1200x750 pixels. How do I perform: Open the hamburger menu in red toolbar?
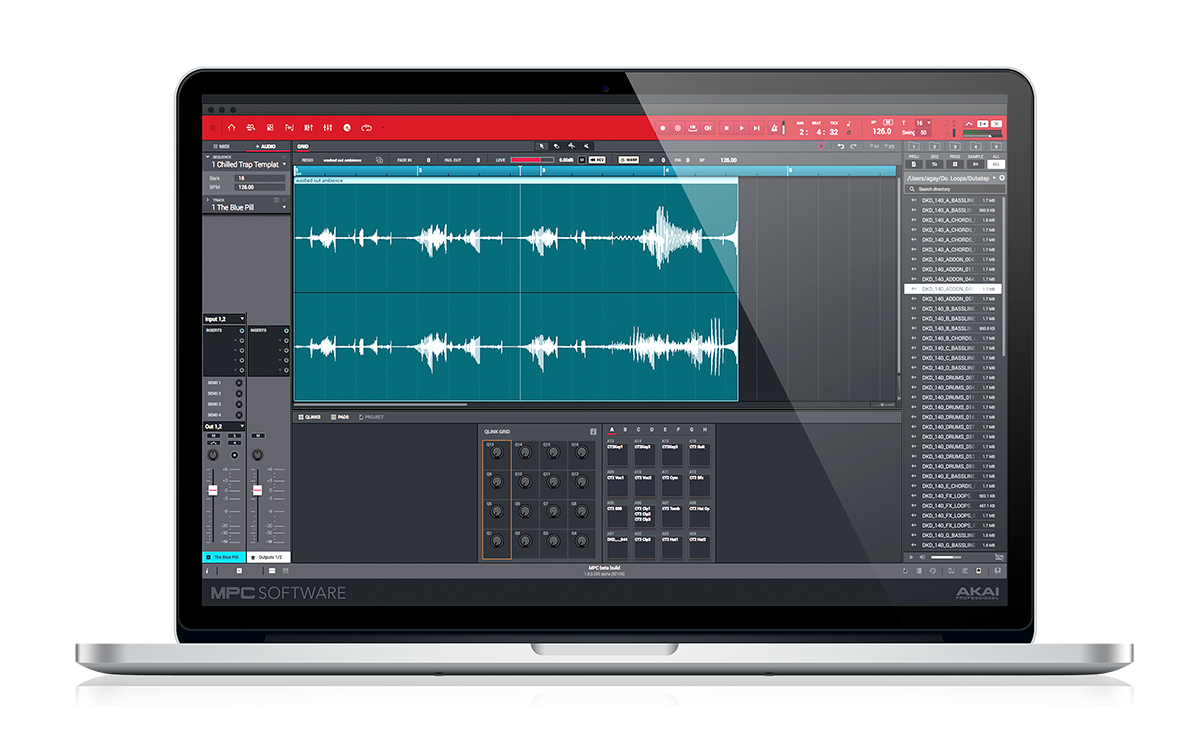coord(213,128)
